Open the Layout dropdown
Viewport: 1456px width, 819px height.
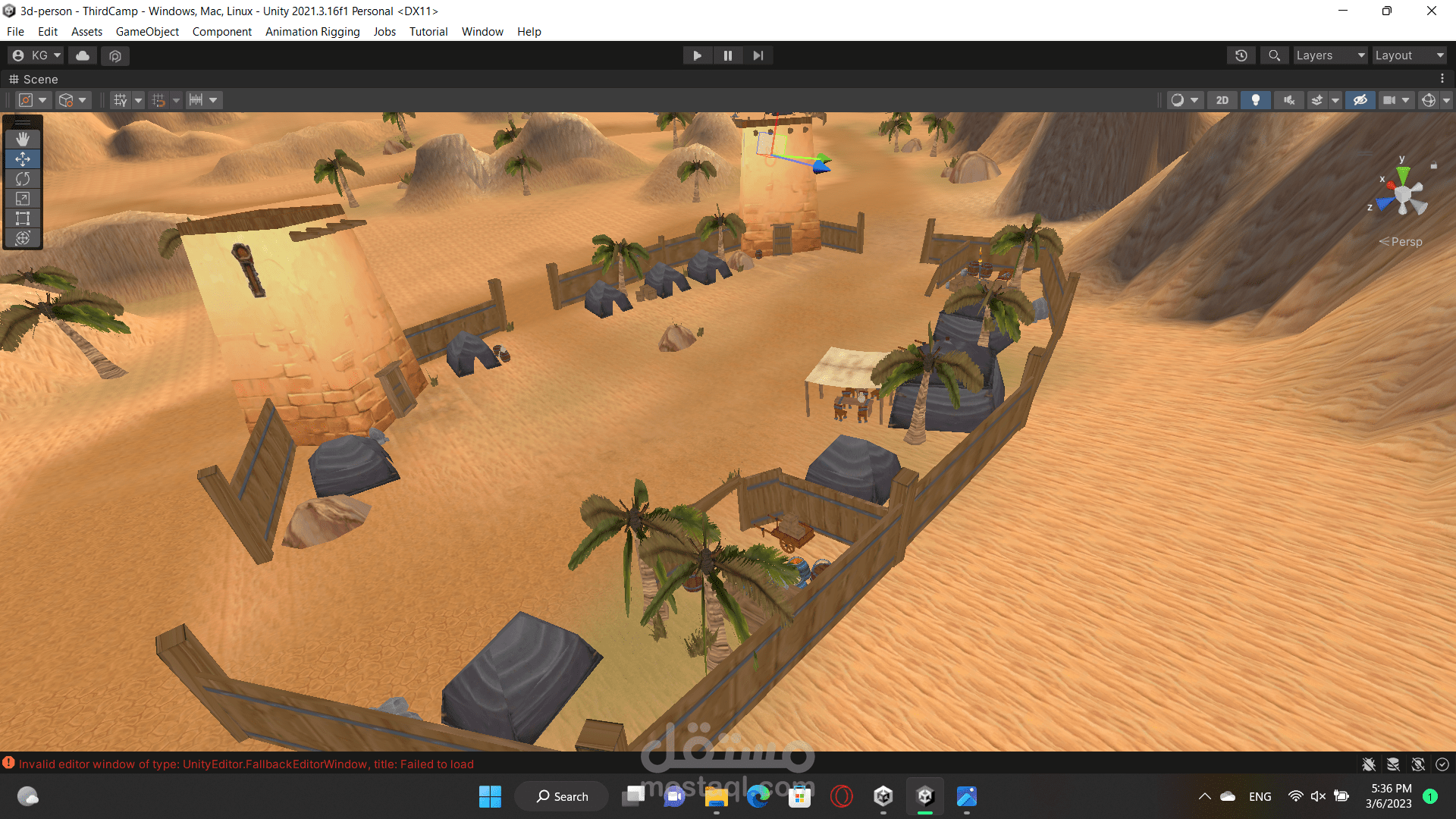(1408, 55)
